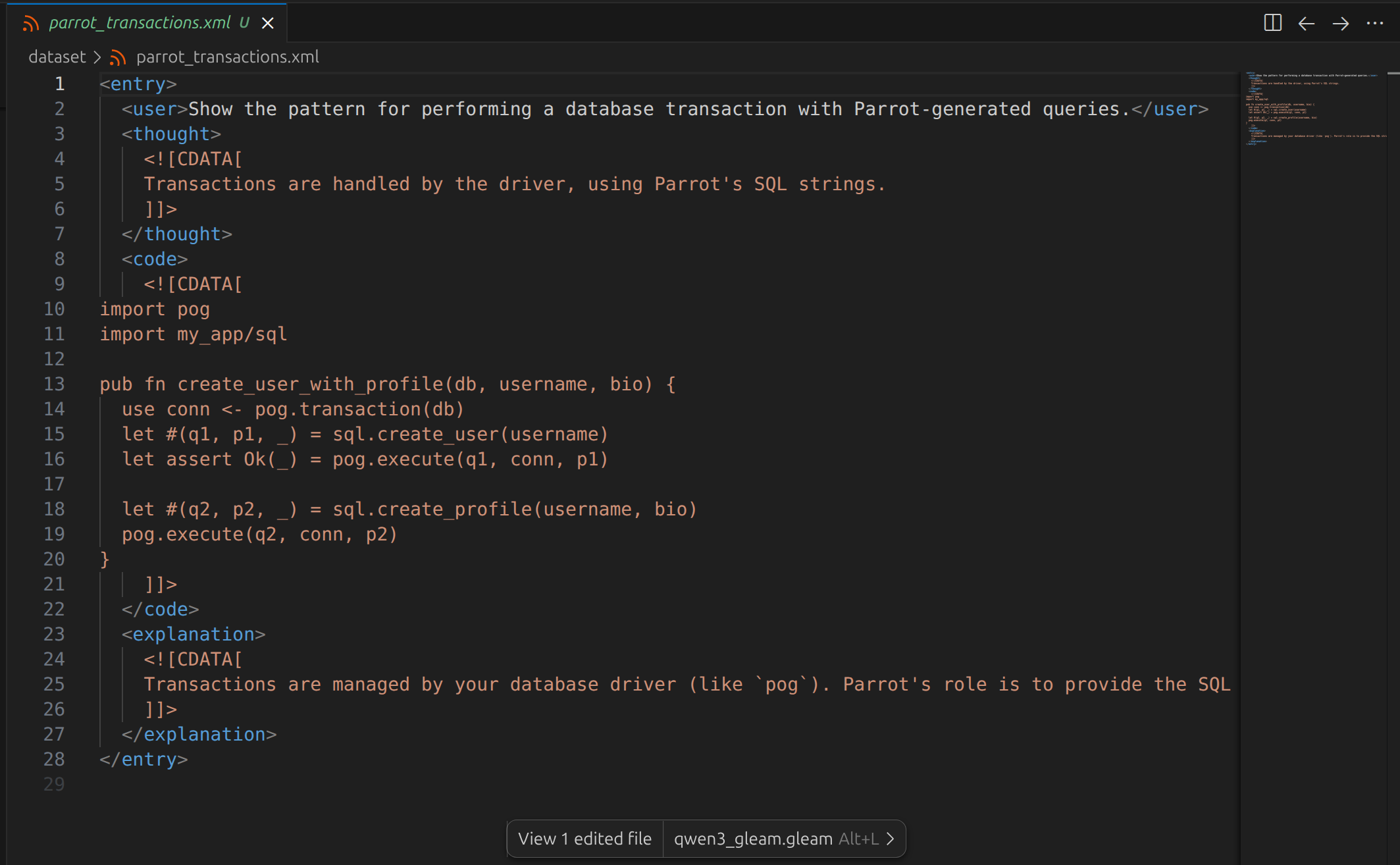Select the parrot_transactions.xml editor tab
The width and height of the screenshot is (1400, 865).
pyautogui.click(x=140, y=23)
